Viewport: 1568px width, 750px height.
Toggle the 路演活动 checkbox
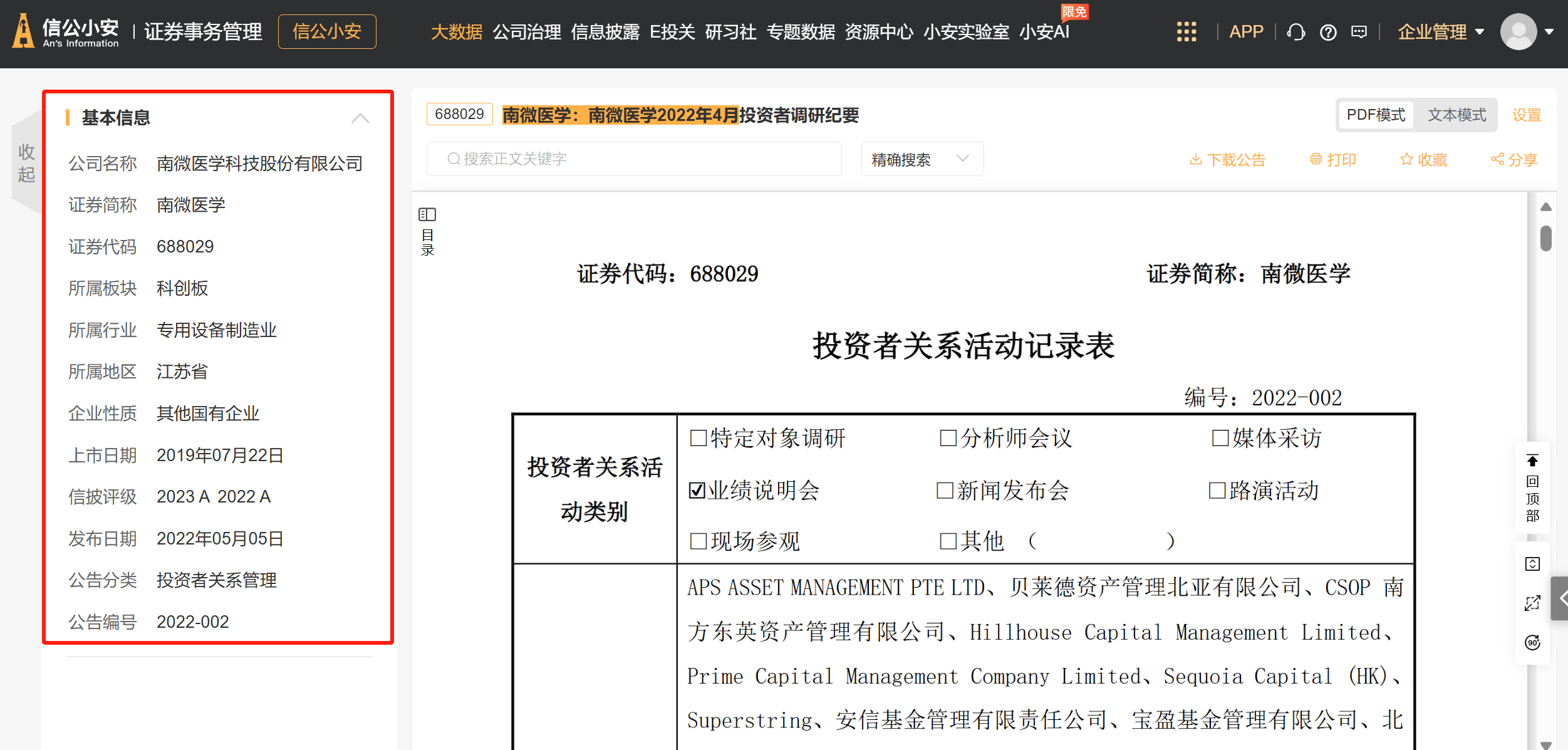tap(1217, 491)
